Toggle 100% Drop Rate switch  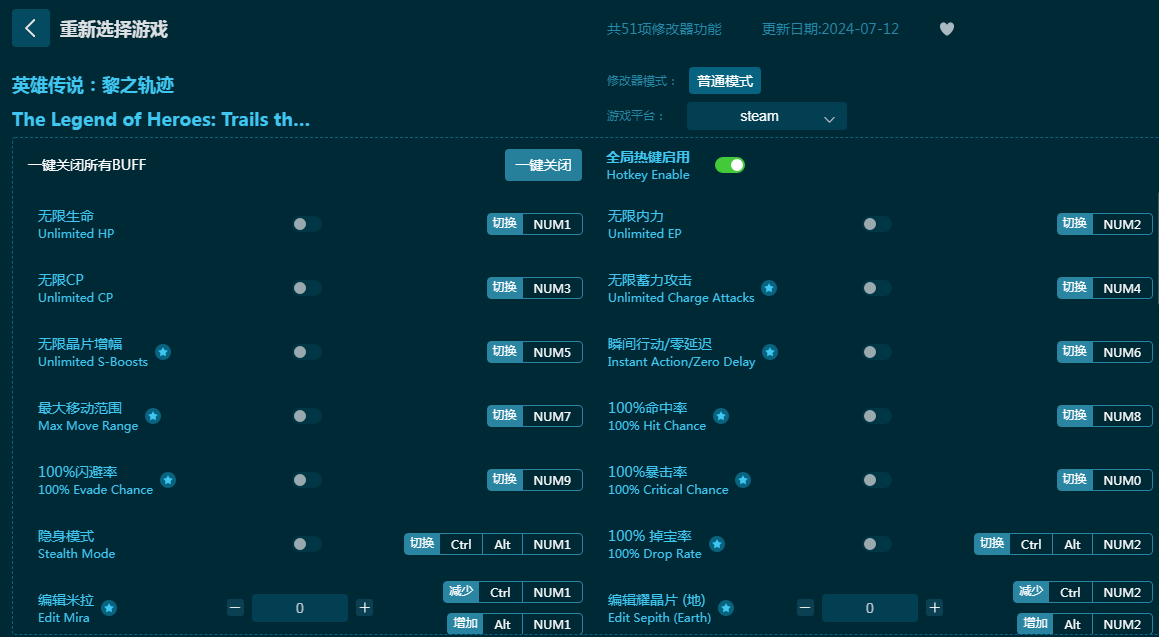[x=877, y=545]
